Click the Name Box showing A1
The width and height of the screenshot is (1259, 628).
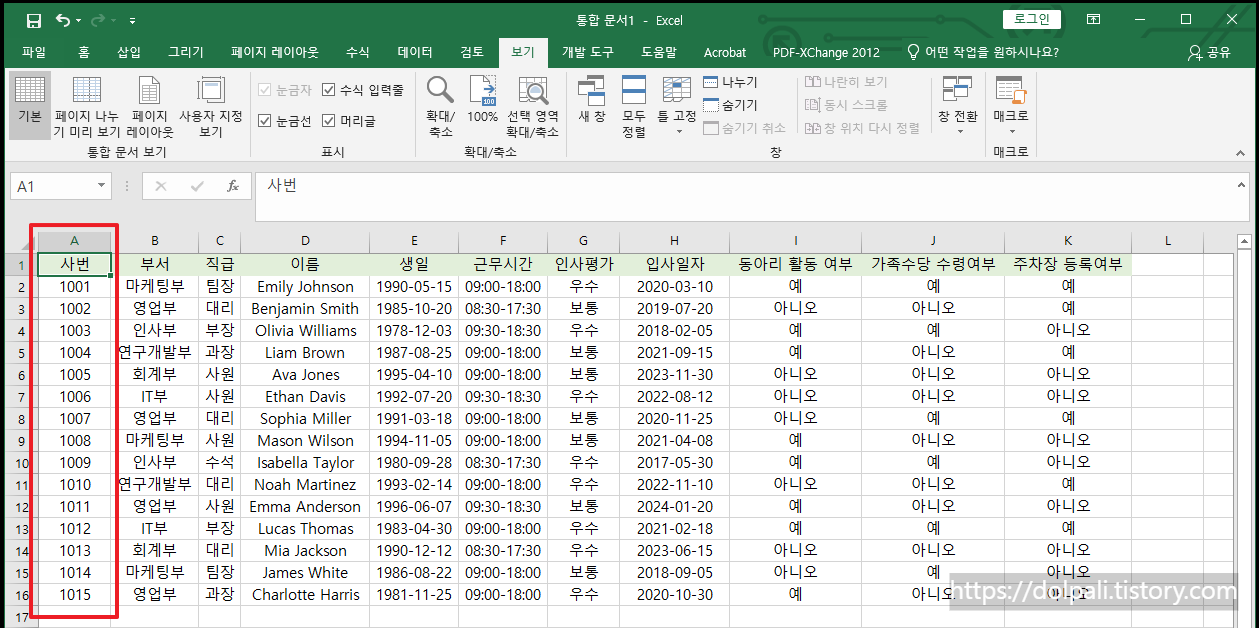point(53,187)
